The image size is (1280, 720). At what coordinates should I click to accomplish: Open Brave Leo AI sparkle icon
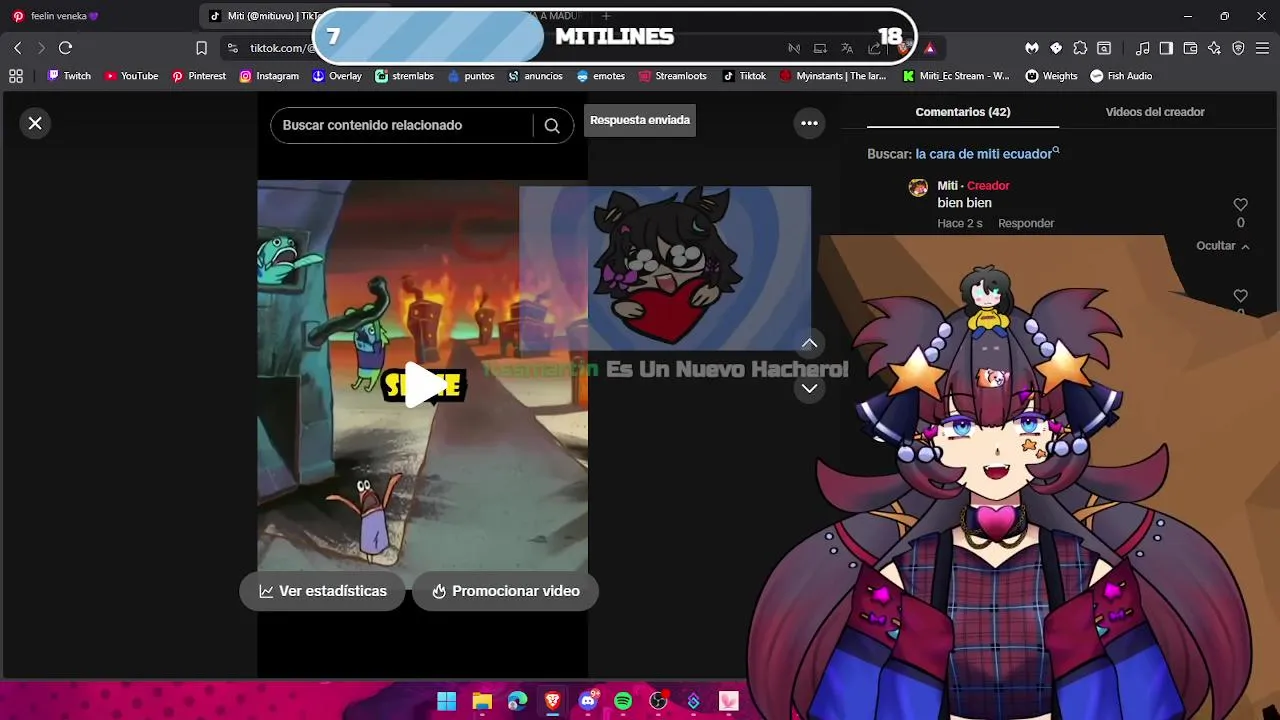click(x=1214, y=48)
